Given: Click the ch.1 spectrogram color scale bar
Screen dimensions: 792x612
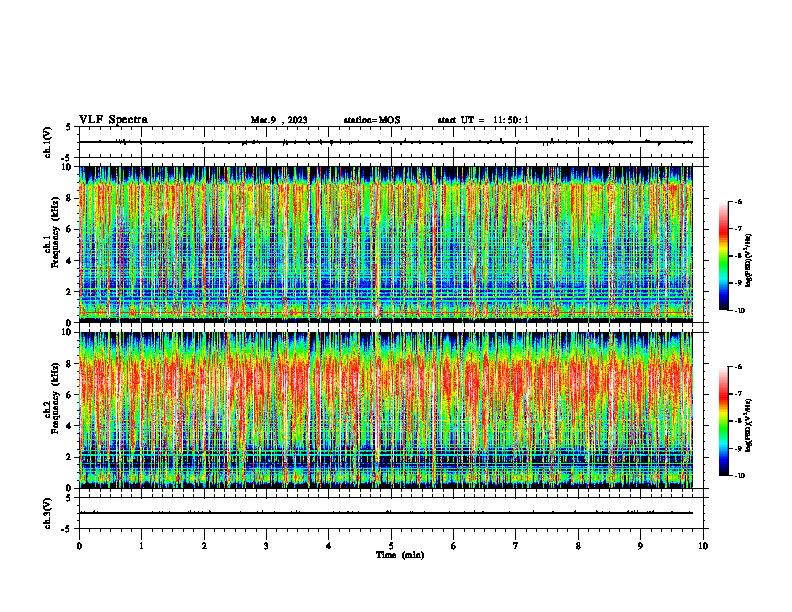Looking at the screenshot, I should [x=723, y=256].
